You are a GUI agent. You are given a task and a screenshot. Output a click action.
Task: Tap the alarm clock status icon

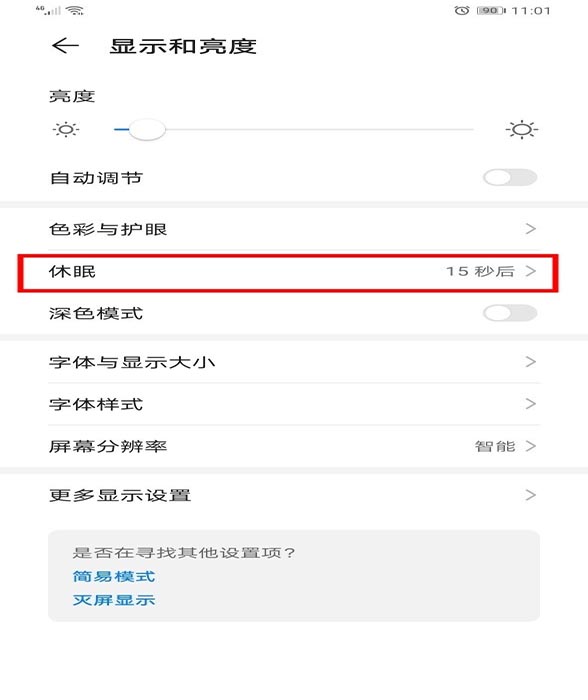click(462, 10)
